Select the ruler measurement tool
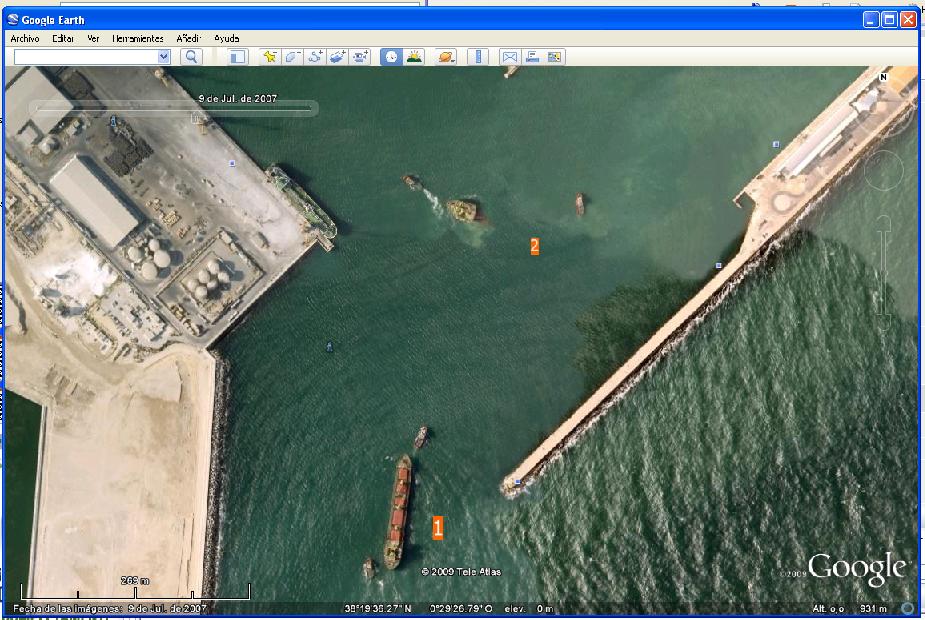Image resolution: width=925 pixels, height=620 pixels. (x=478, y=57)
